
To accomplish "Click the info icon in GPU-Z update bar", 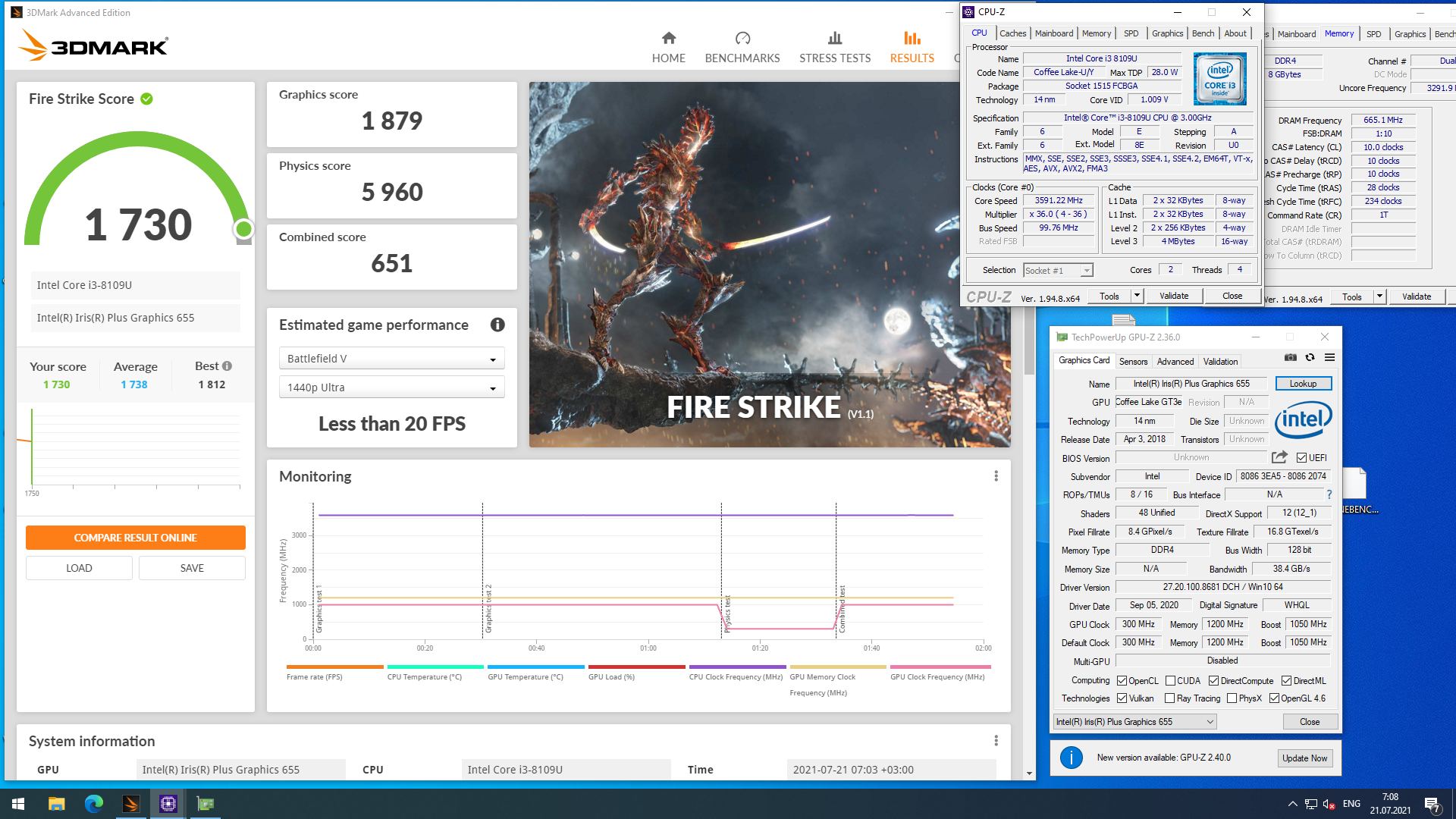I will [1071, 758].
